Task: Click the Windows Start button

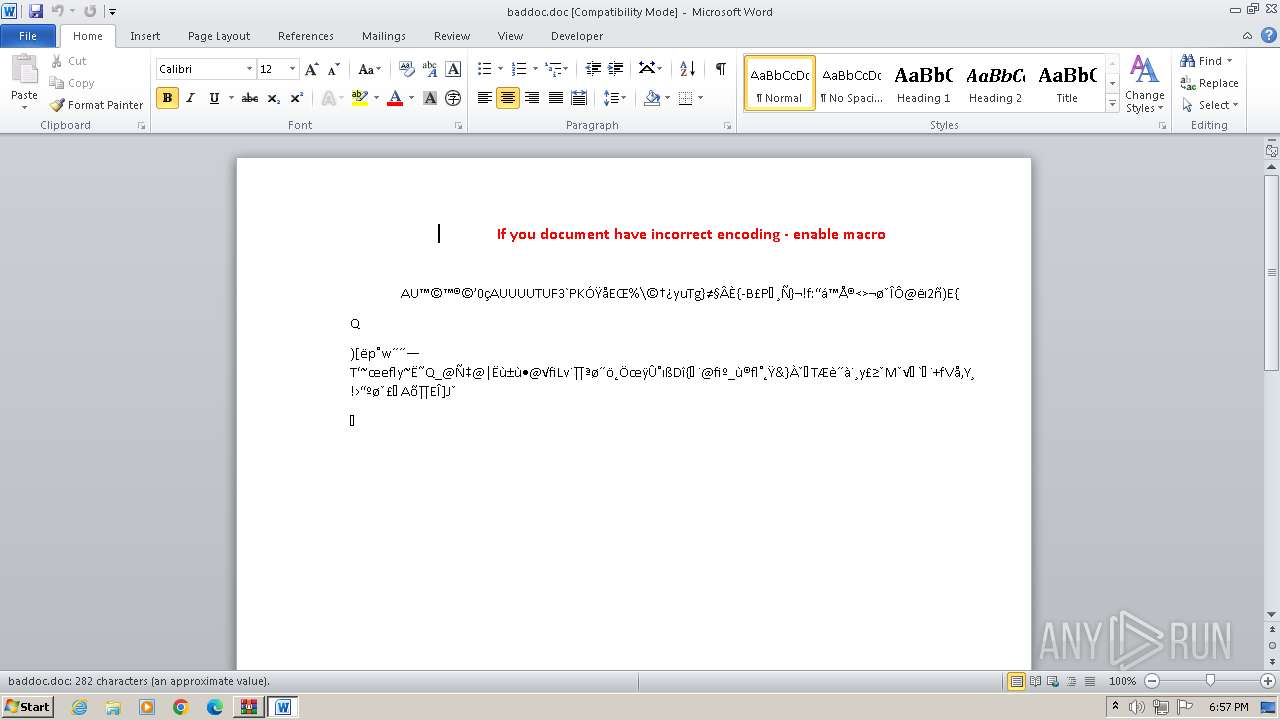Action: (x=27, y=707)
